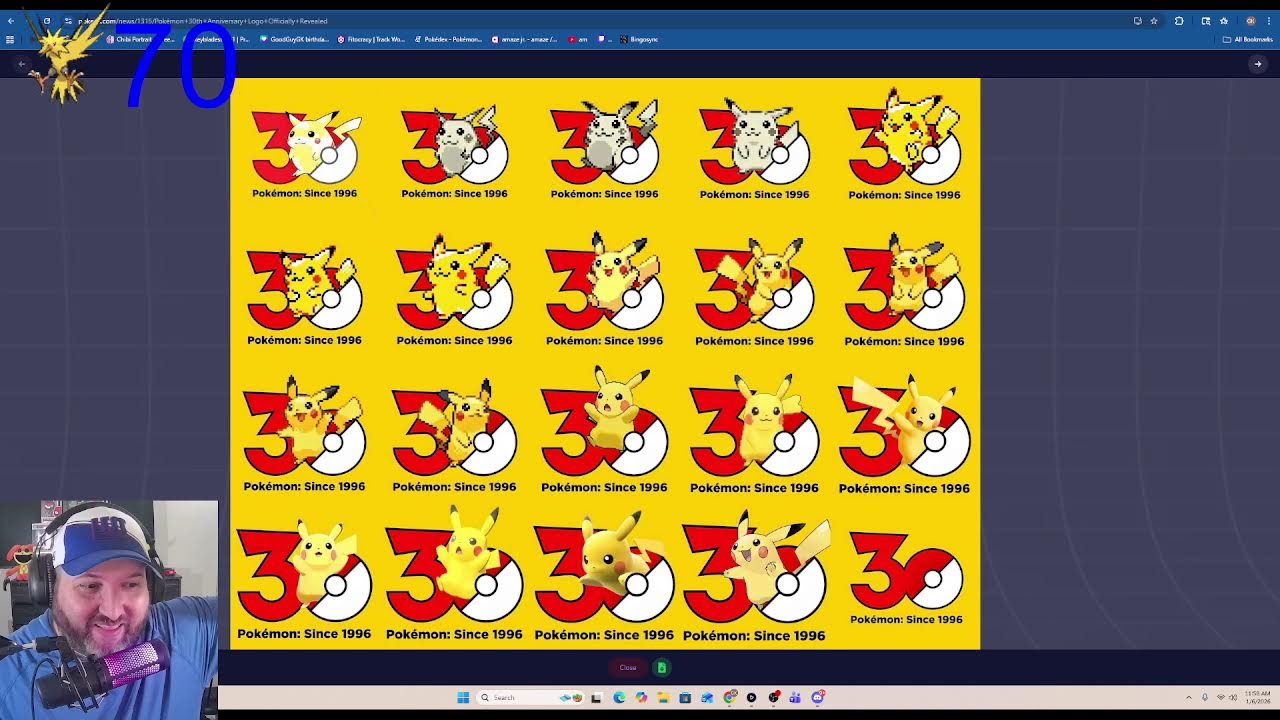1280x720 pixels.
Task: Click the last Pikachu logo in top row
Action: click(904, 144)
